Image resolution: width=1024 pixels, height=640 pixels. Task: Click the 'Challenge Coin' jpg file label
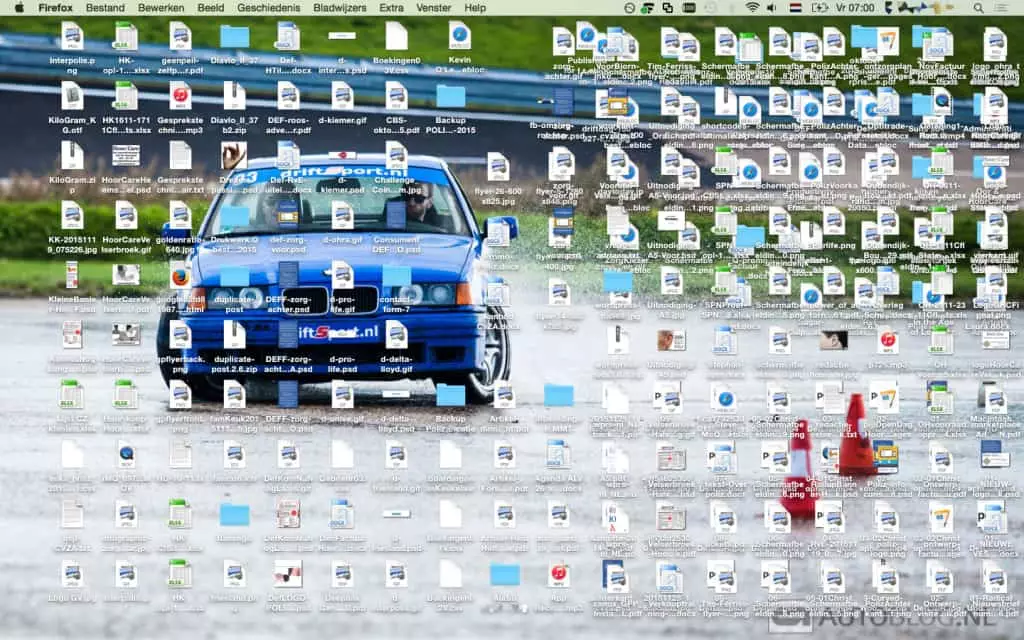pyautogui.click(x=396, y=185)
